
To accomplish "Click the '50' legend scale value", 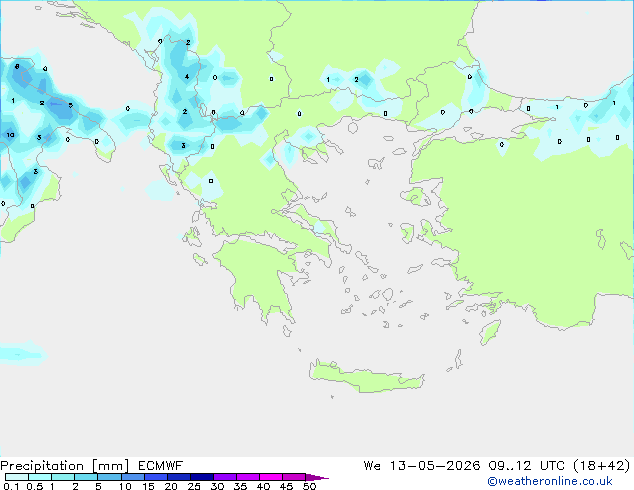I will 310,486.
